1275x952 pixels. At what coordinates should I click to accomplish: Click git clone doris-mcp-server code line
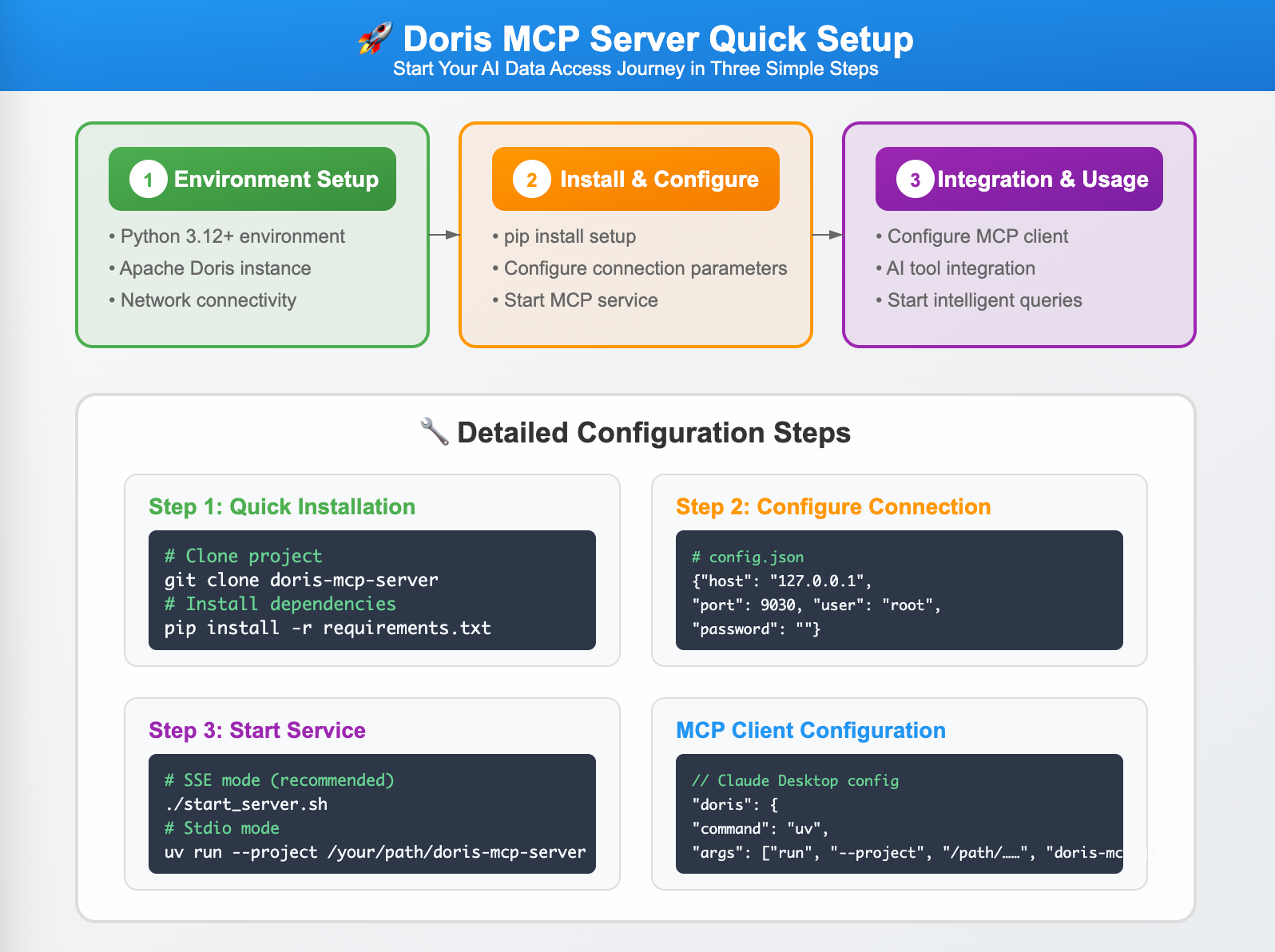301,580
